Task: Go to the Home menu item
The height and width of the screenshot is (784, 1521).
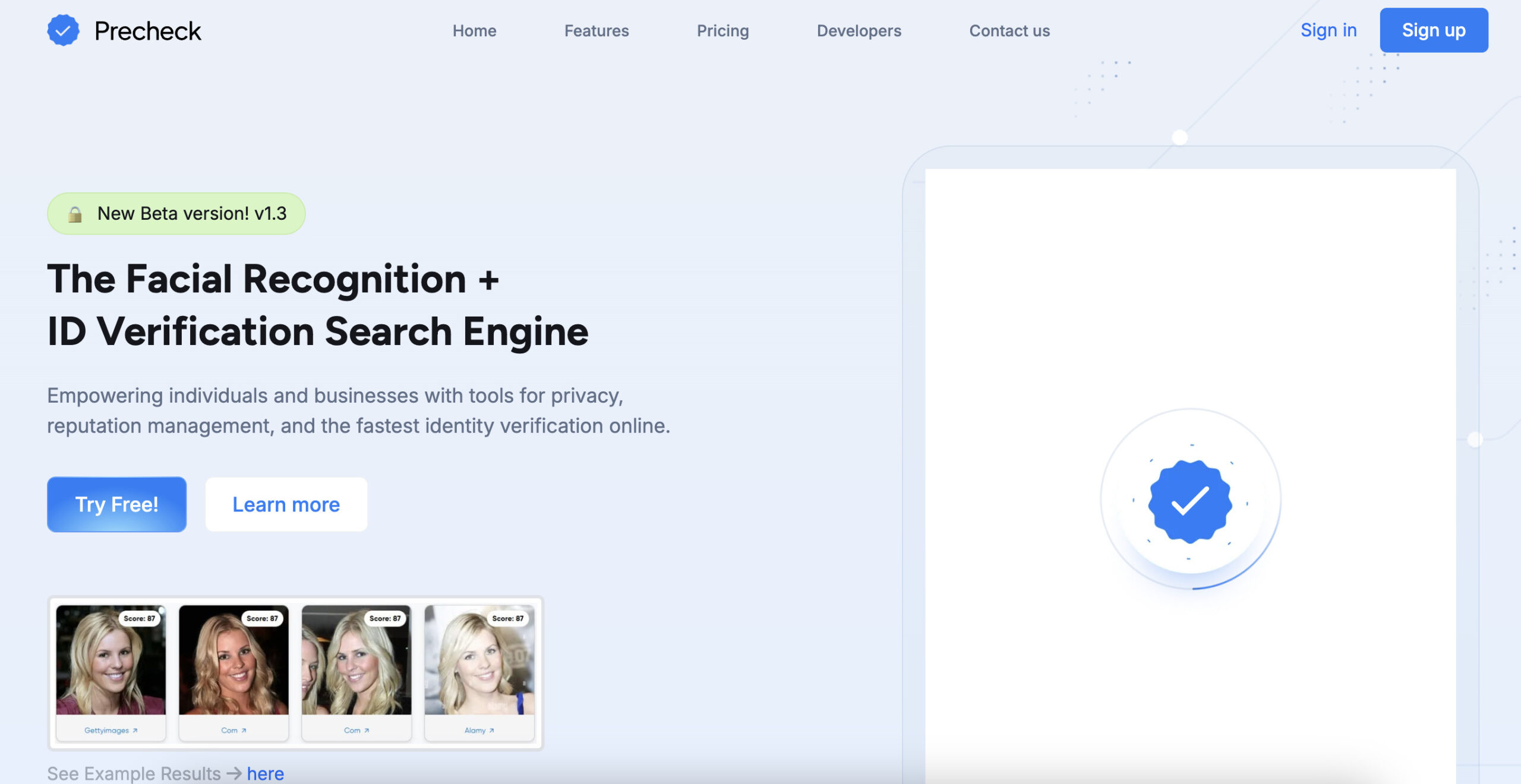Action: [474, 31]
